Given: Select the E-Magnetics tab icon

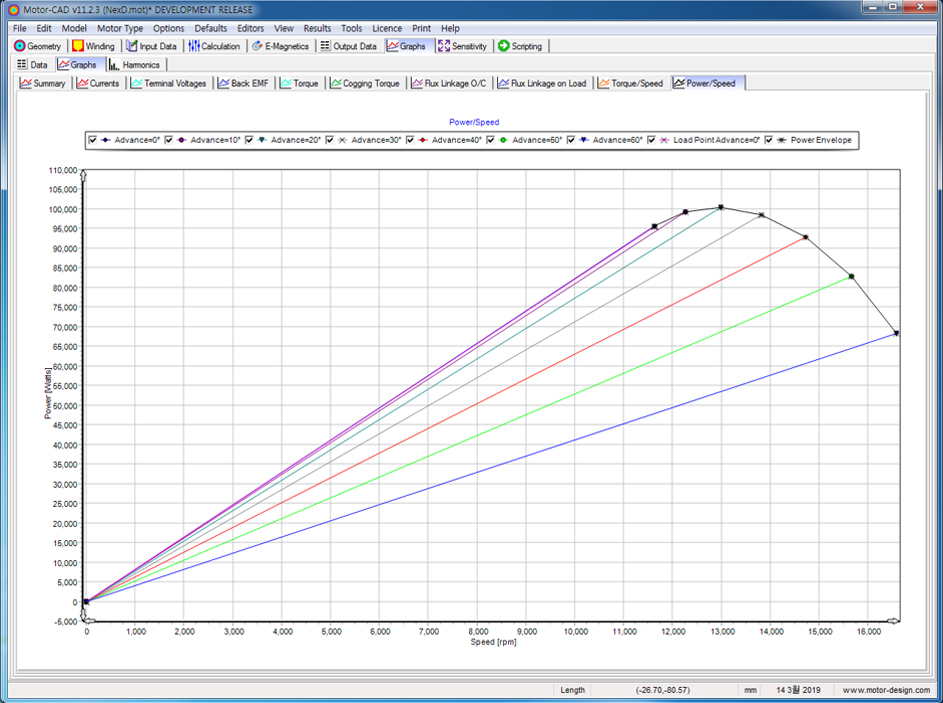Looking at the screenshot, I should tap(257, 46).
